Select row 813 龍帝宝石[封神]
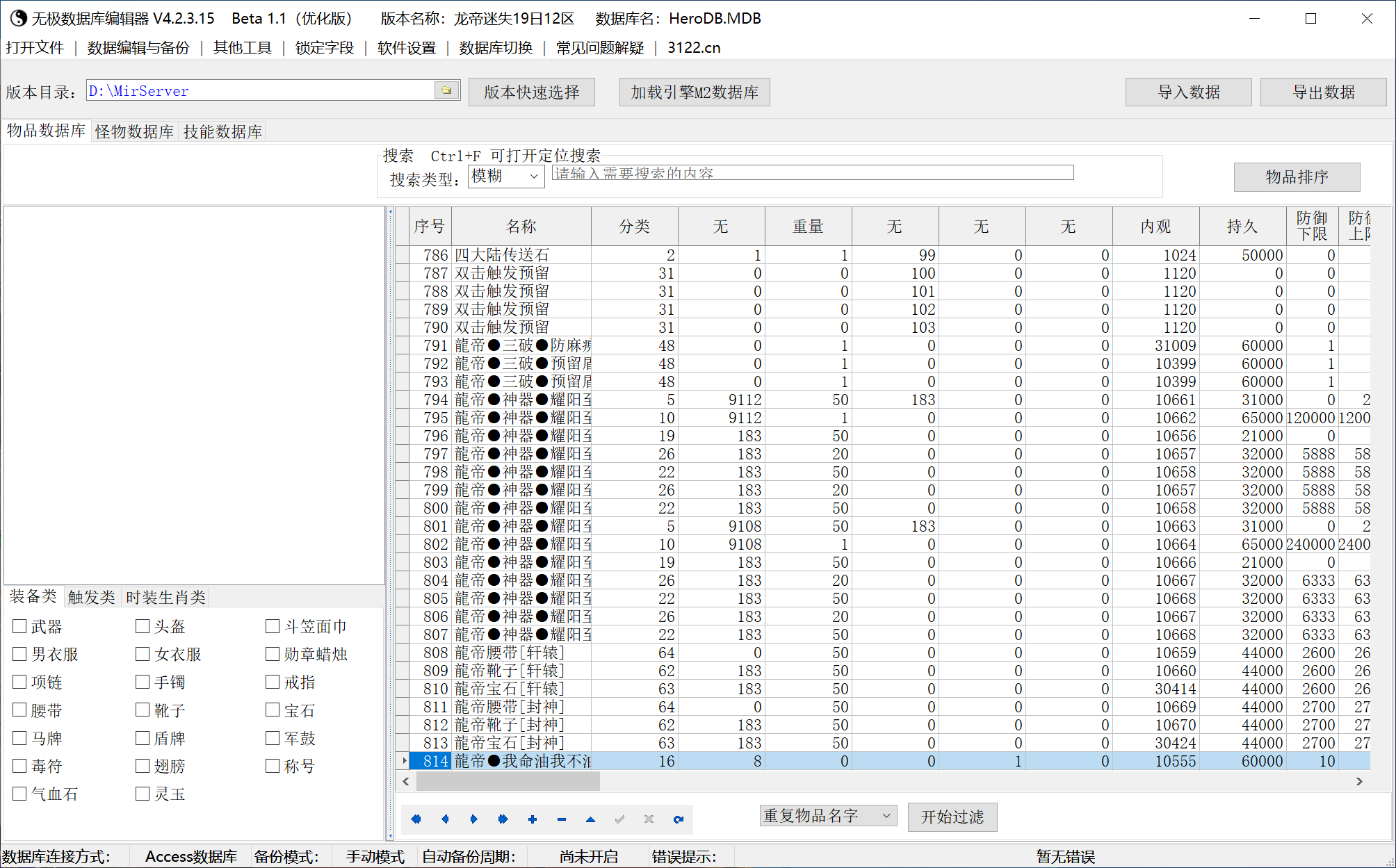 883,743
